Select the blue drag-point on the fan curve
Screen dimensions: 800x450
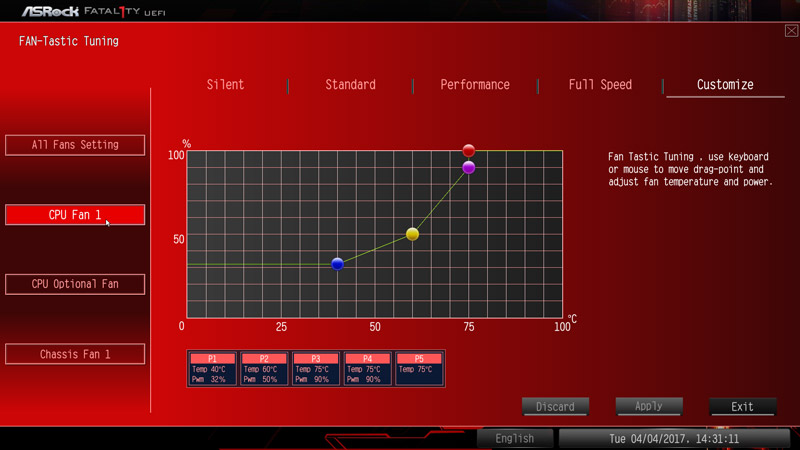tap(337, 264)
